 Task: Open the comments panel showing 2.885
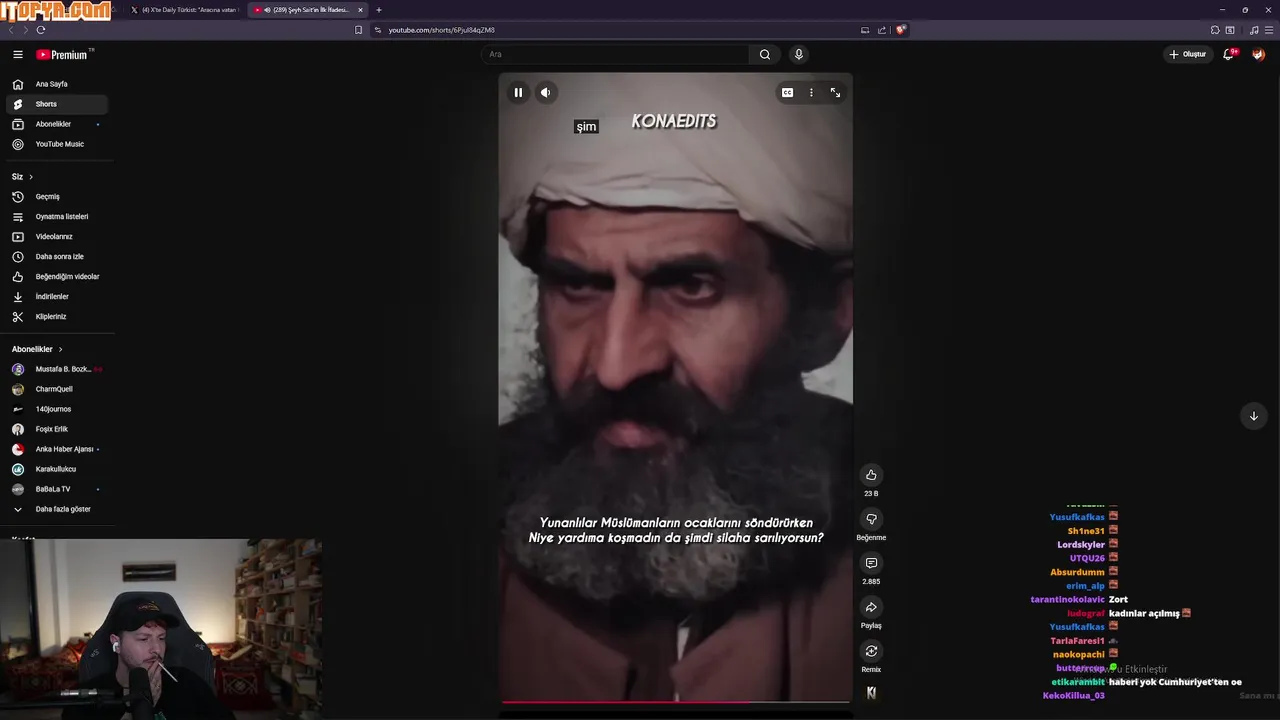point(871,563)
